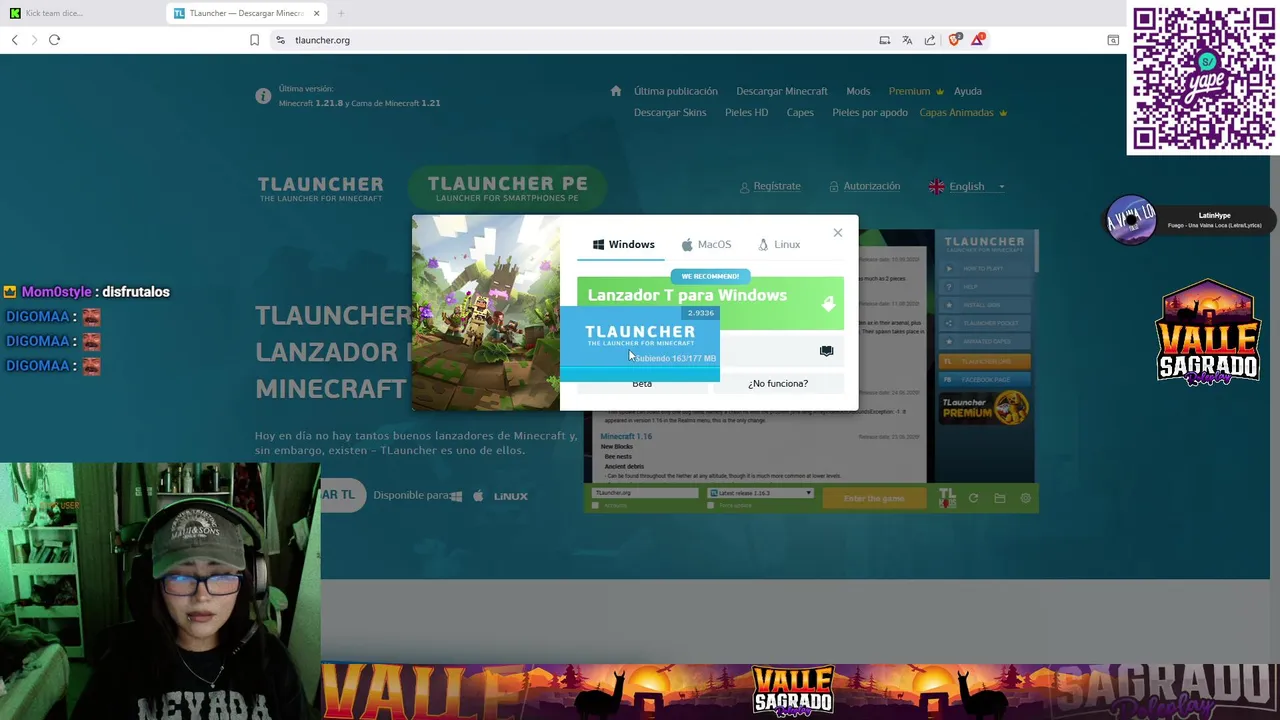1280x720 pixels.
Task: Click the info icon beside Última versión
Action: [263, 96]
